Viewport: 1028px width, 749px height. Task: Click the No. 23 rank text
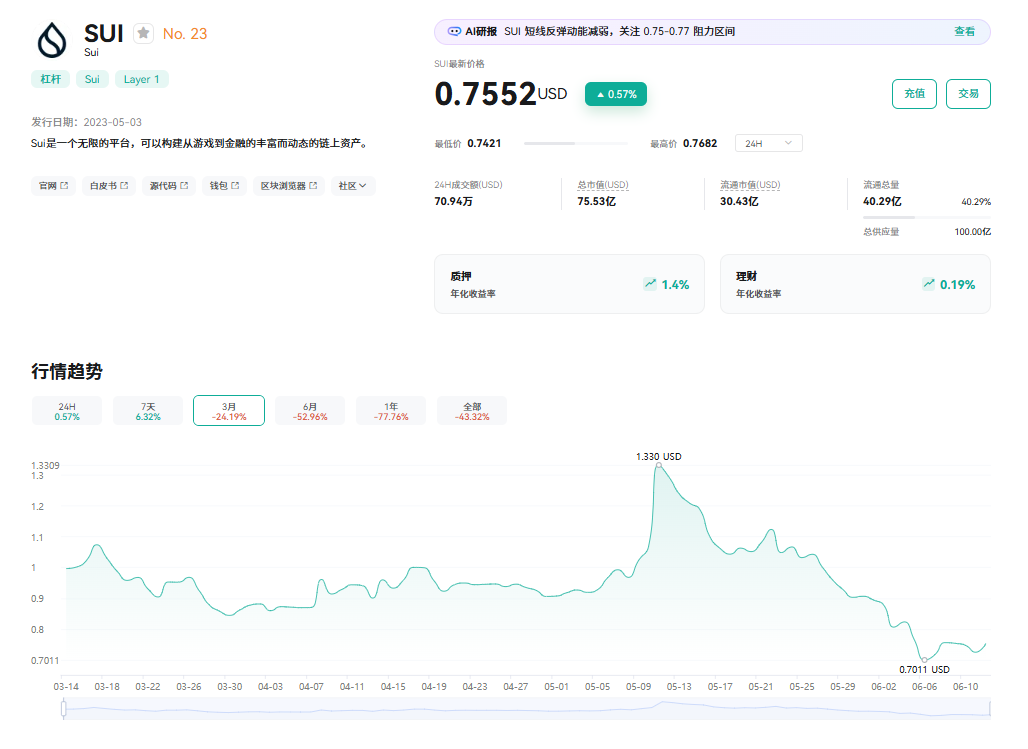[x=185, y=33]
